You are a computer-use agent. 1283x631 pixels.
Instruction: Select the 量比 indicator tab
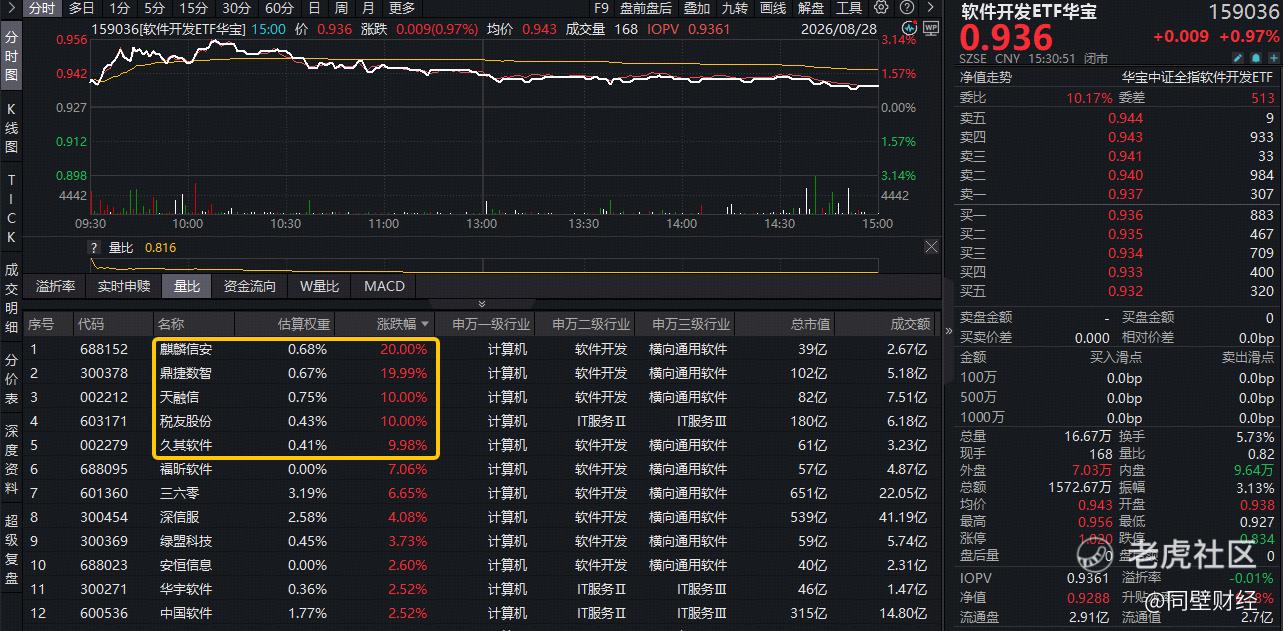click(187, 286)
